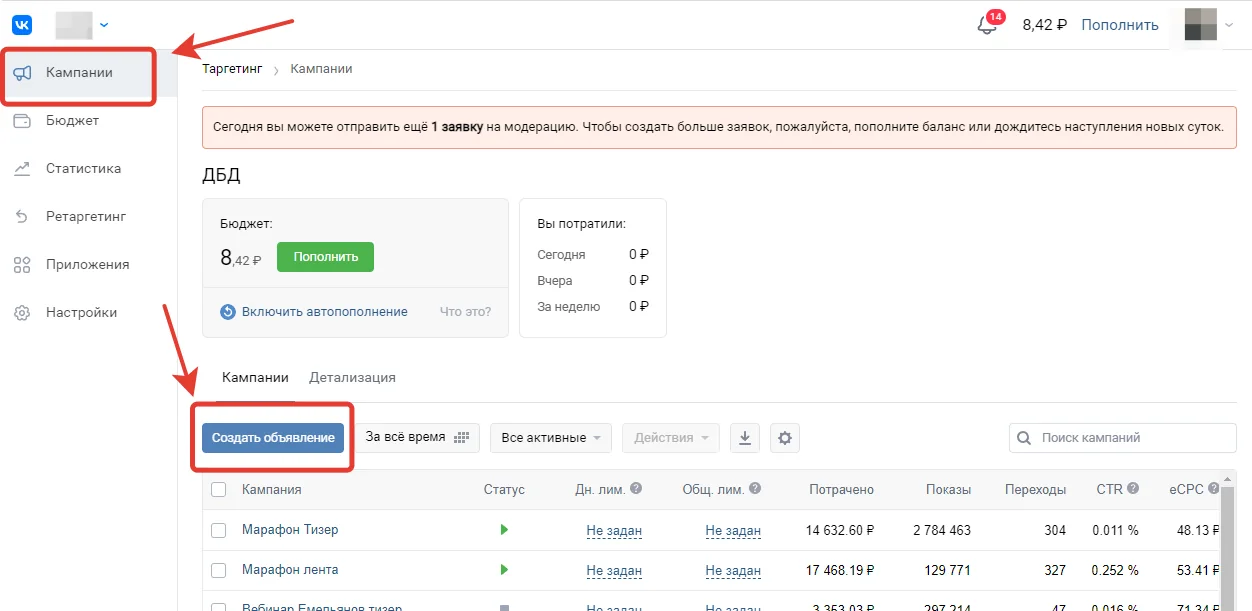The height and width of the screenshot is (611, 1252).
Task: Open Ретаргетинг in the sidebar
Action: click(85, 217)
